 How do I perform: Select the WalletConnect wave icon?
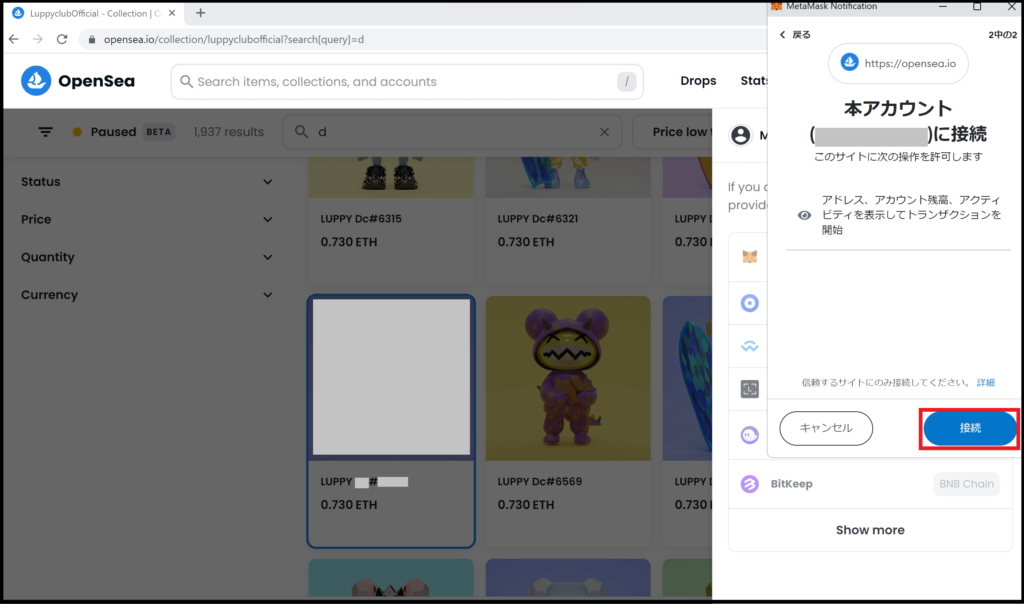750,346
